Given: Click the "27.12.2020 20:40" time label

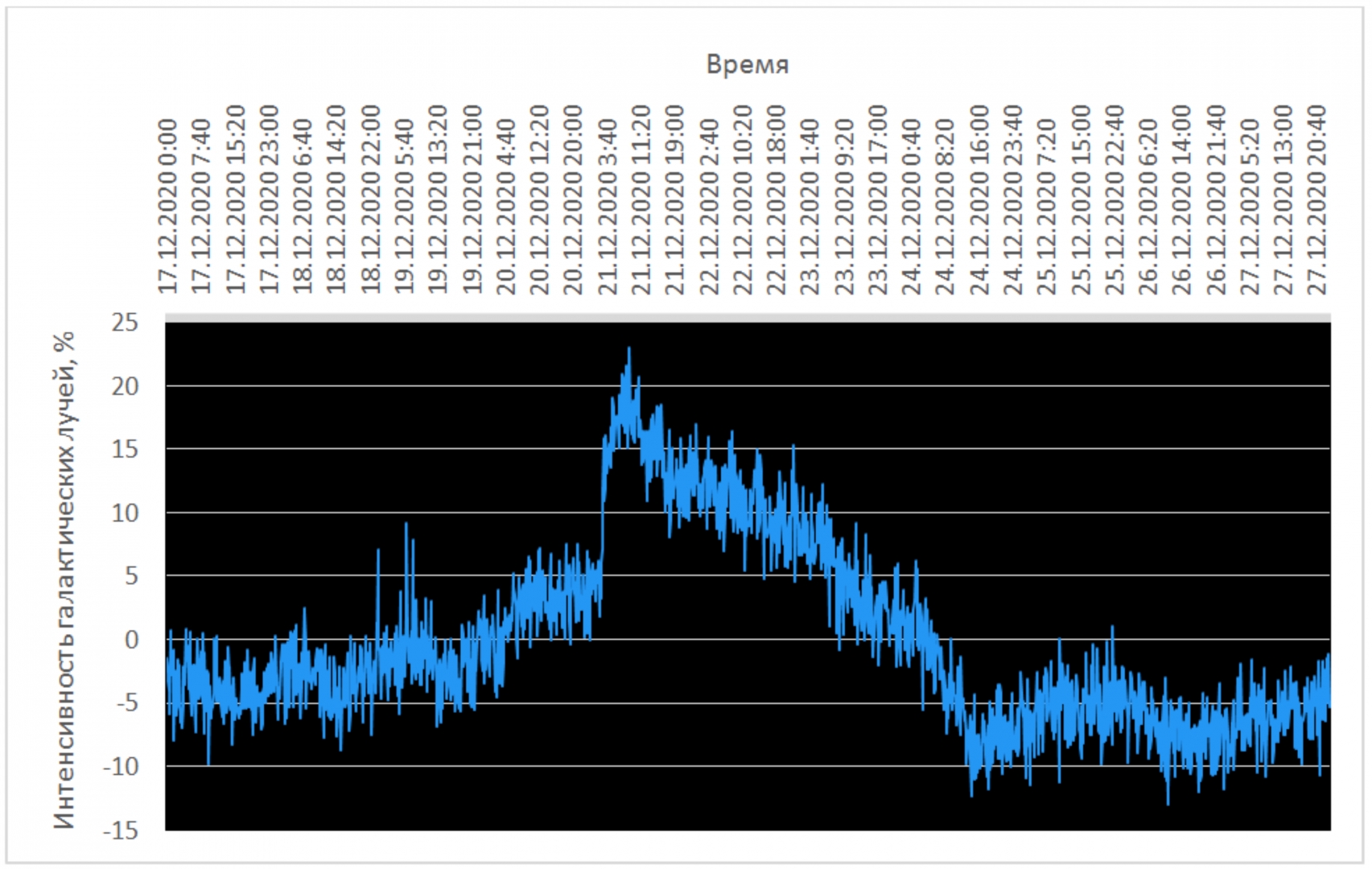Looking at the screenshot, I should [x=1317, y=200].
